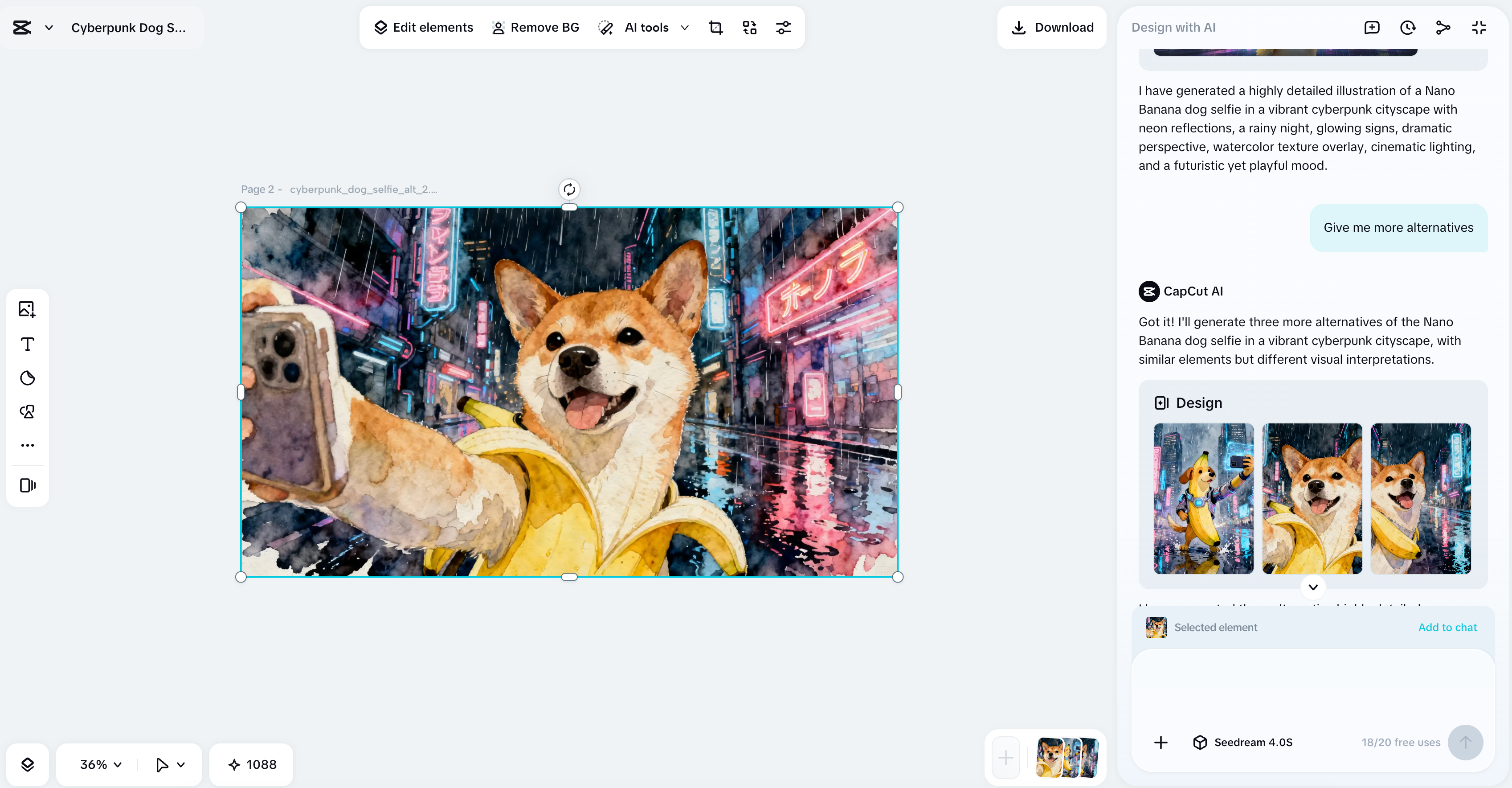Click the chat history clock icon

click(1407, 28)
